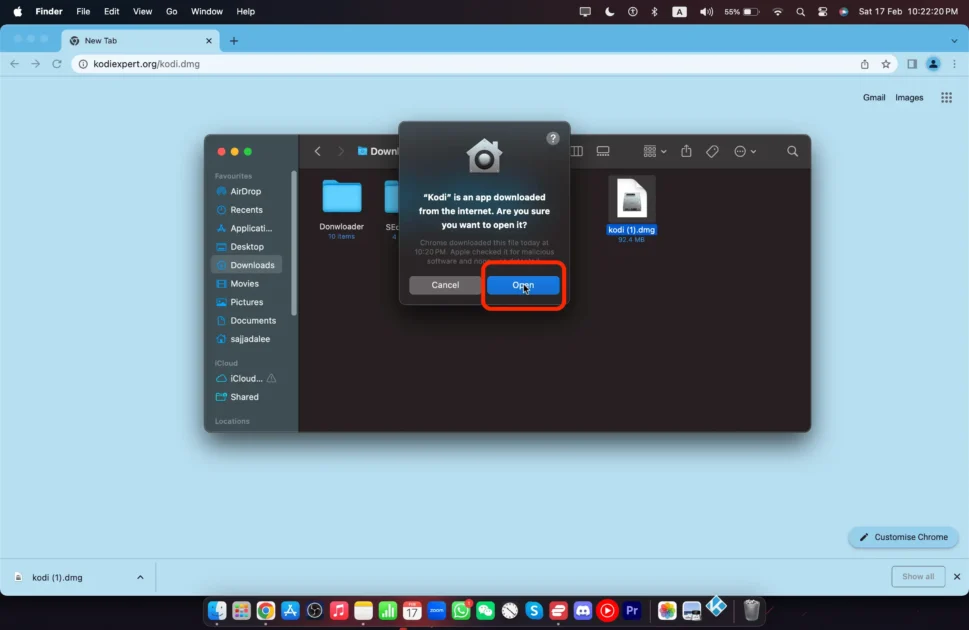Open the Google apps grid icon
The height and width of the screenshot is (630, 969).
point(946,97)
